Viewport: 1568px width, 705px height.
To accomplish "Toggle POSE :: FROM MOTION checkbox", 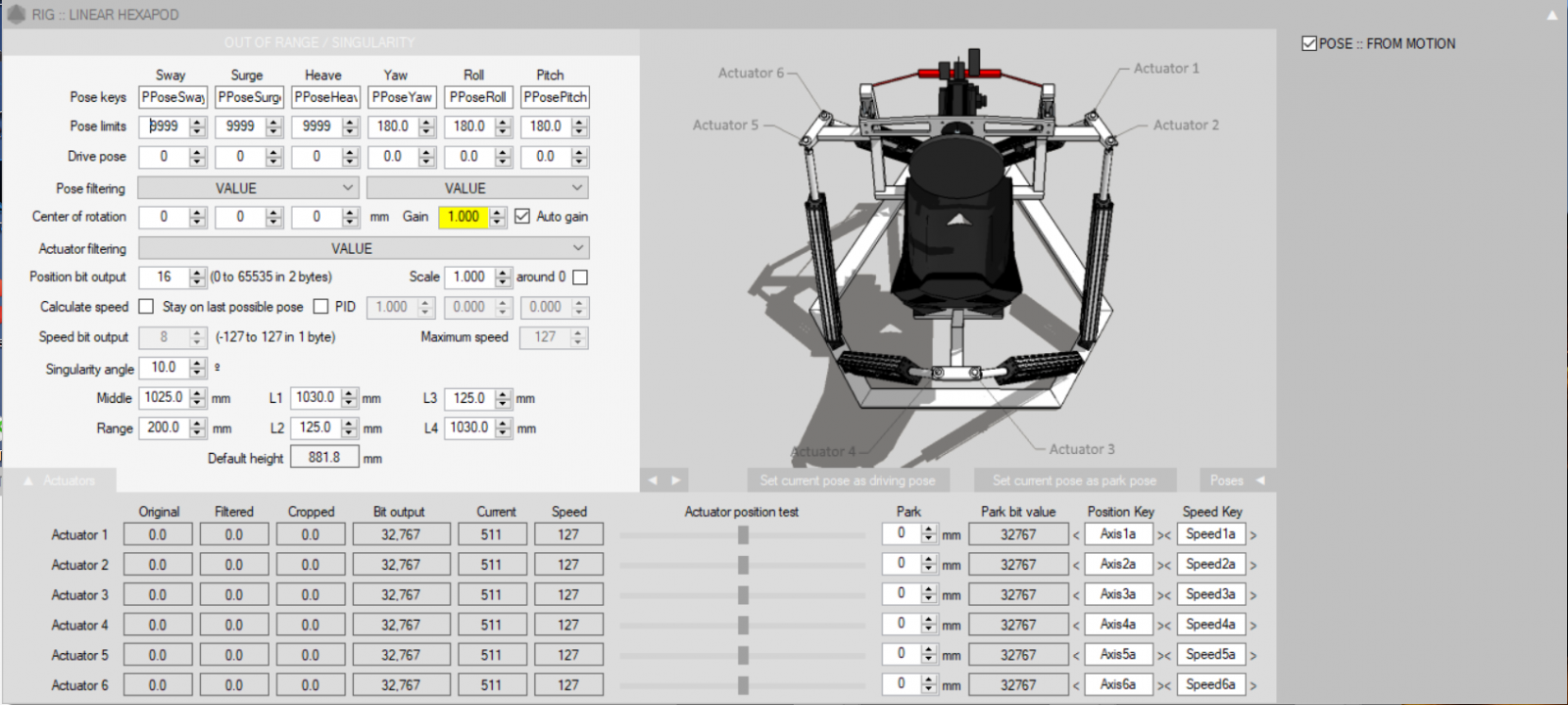I will point(1309,43).
